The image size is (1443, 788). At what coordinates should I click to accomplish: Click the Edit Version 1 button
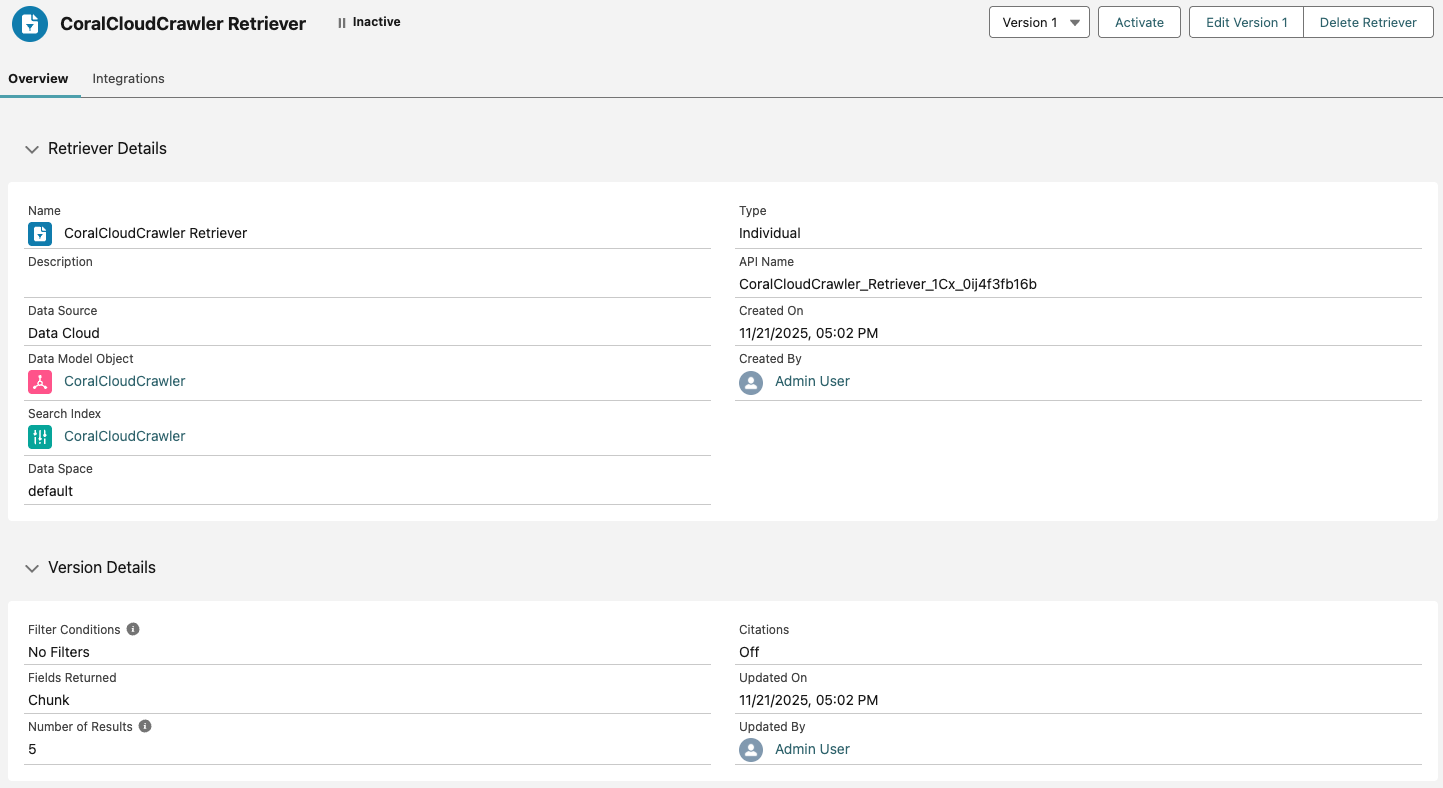[1246, 23]
